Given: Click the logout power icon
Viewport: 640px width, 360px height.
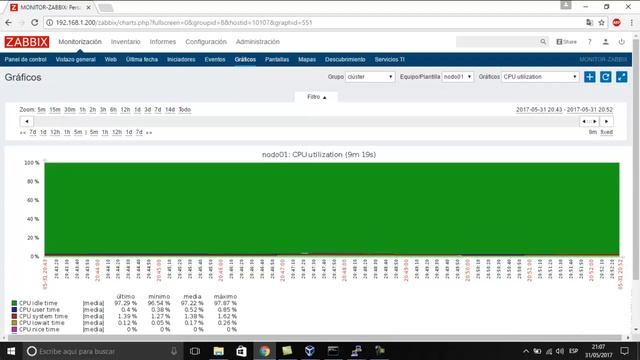Looking at the screenshot, I should (x=622, y=42).
